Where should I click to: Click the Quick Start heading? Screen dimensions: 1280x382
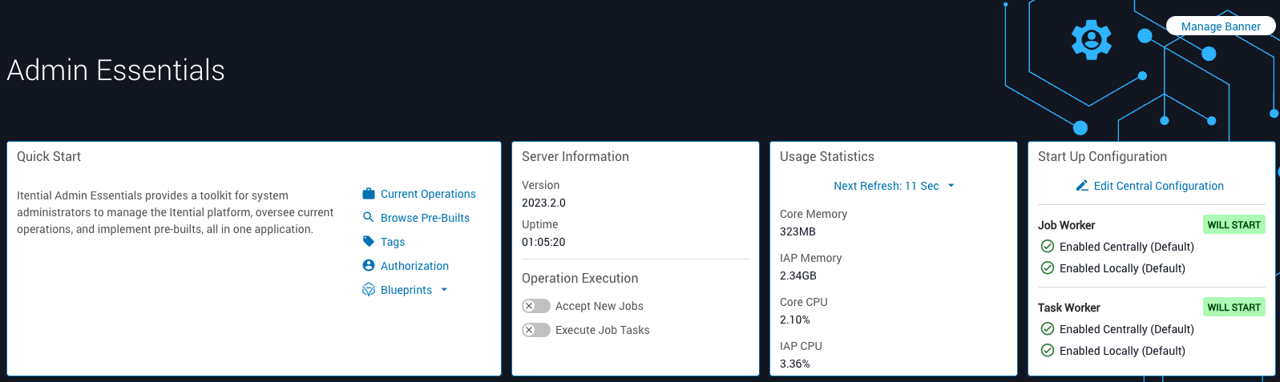coord(49,157)
